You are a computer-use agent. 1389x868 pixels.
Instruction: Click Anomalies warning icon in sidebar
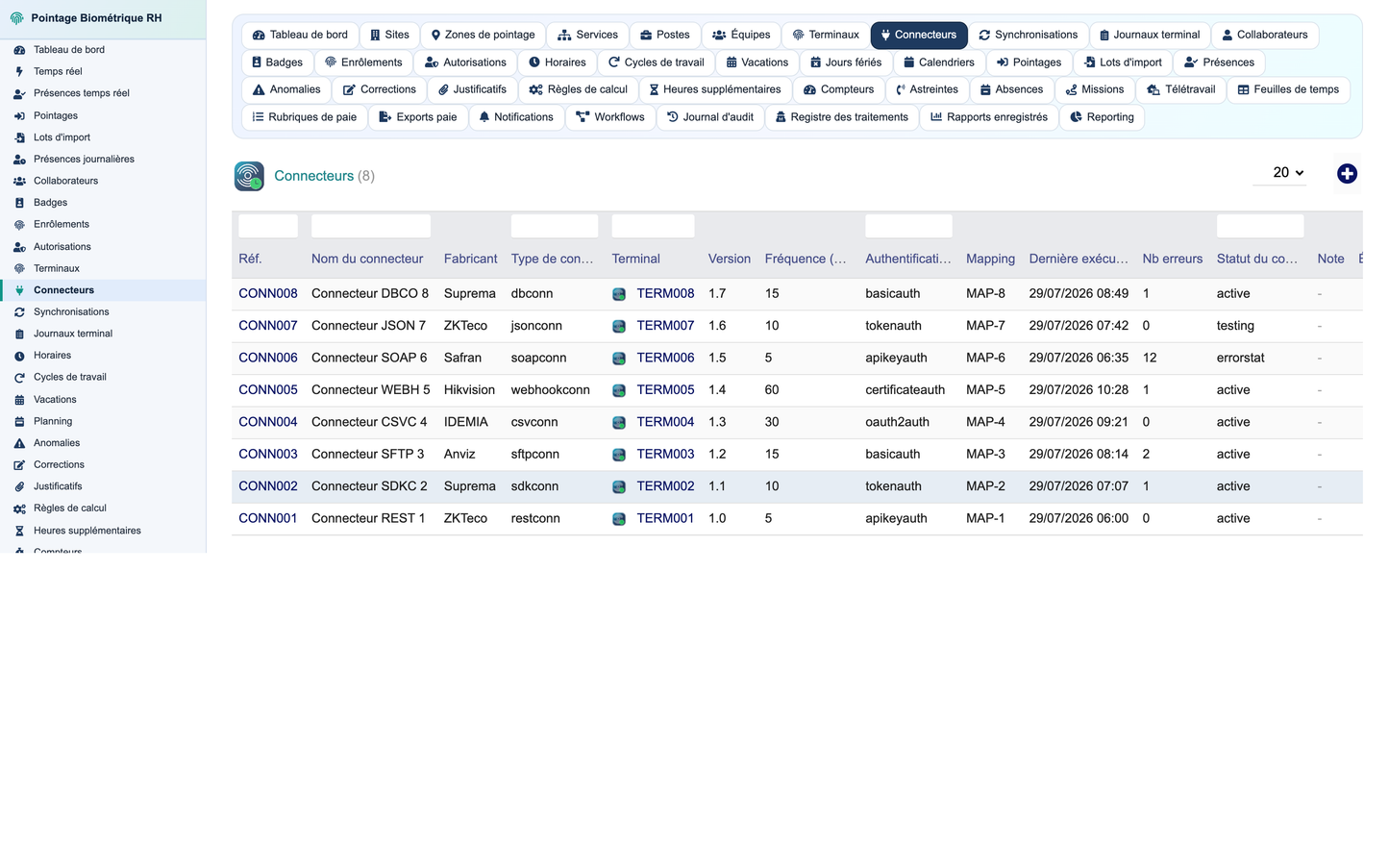click(x=19, y=443)
